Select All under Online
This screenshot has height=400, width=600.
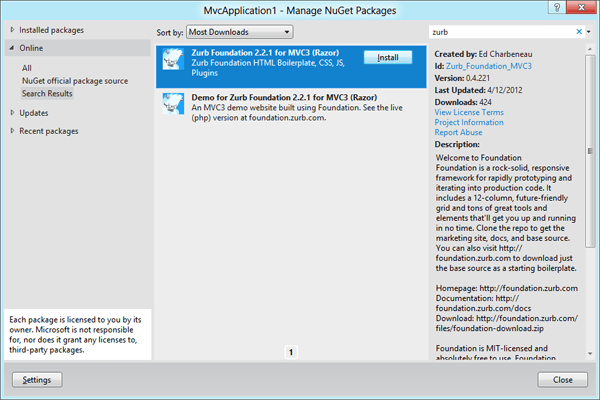27,68
